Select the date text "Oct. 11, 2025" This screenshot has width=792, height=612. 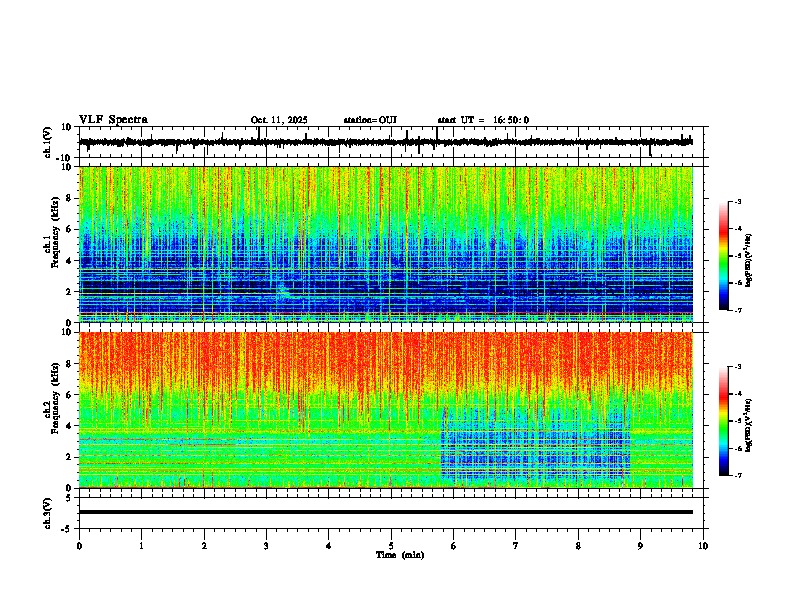279,120
